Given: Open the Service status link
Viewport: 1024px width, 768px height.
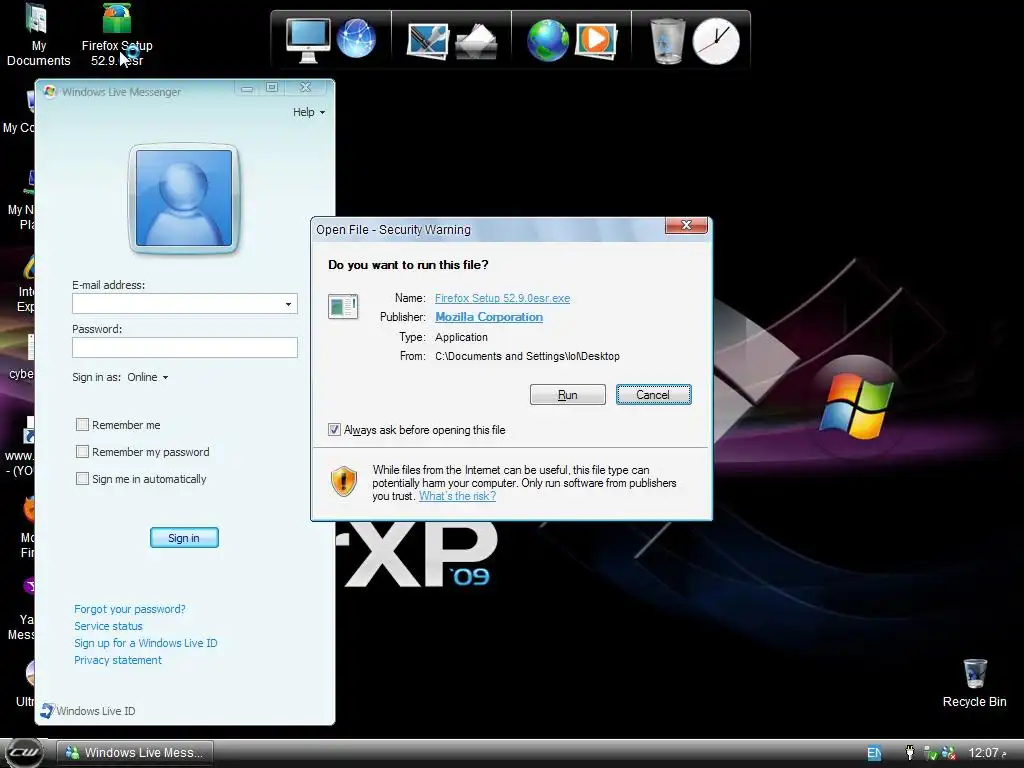Looking at the screenshot, I should coord(108,626).
